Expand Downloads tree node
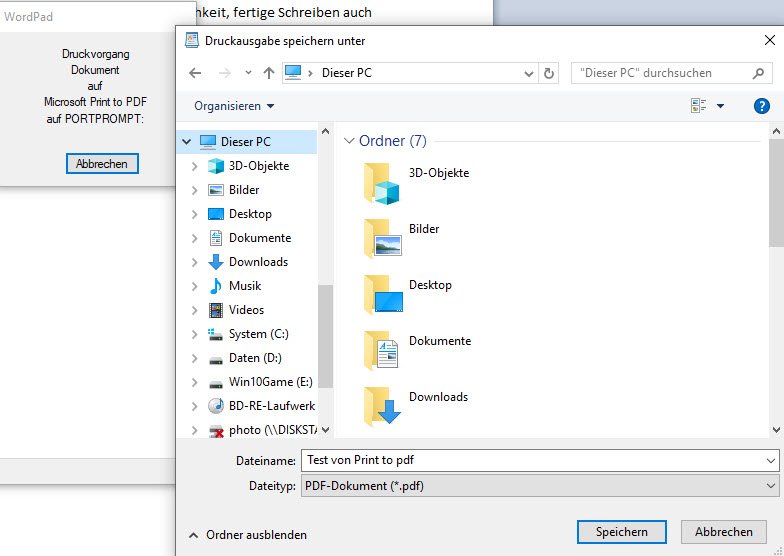The height and width of the screenshot is (556, 784). point(194,262)
